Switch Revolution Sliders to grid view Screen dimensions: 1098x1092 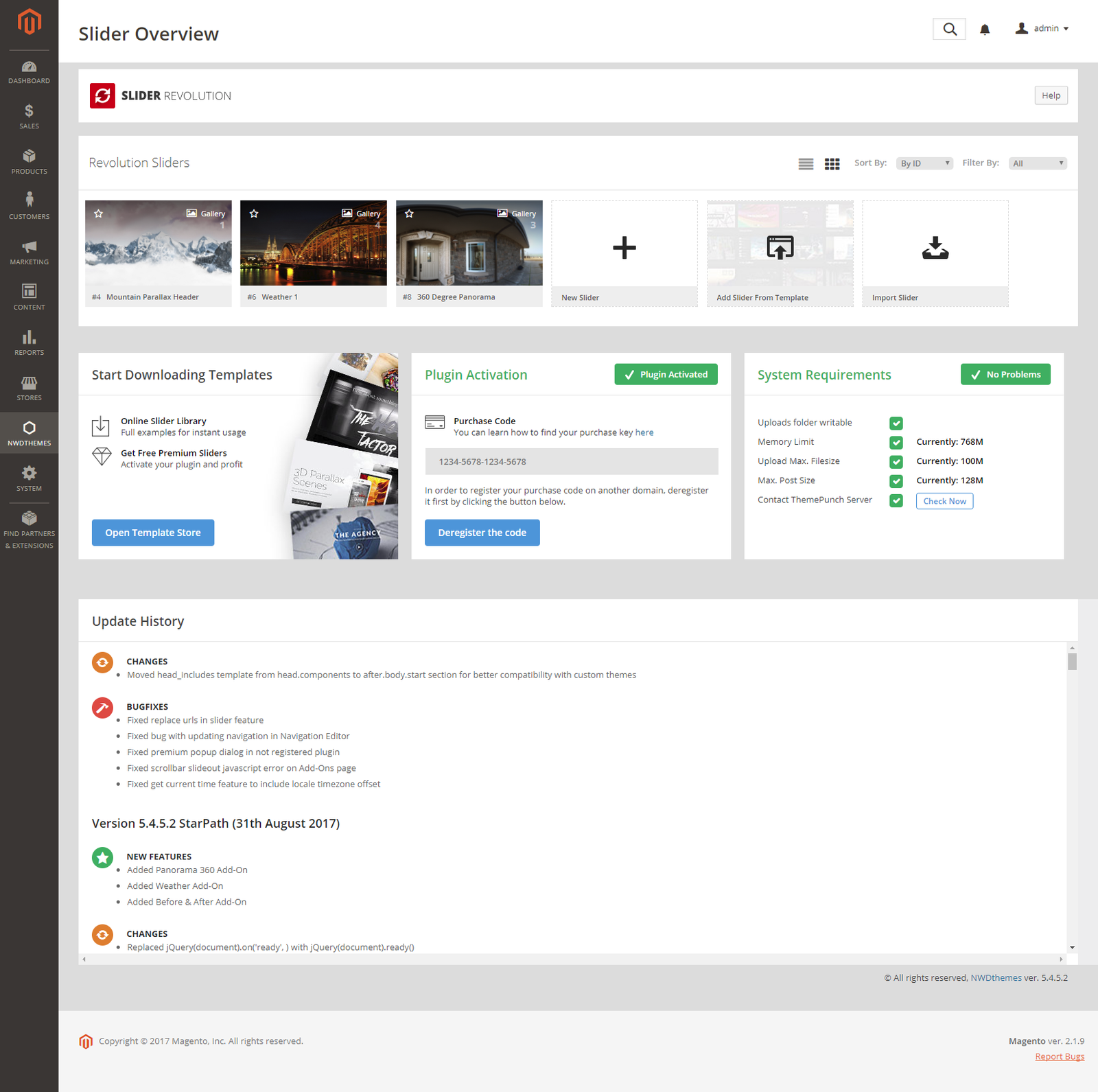(832, 163)
